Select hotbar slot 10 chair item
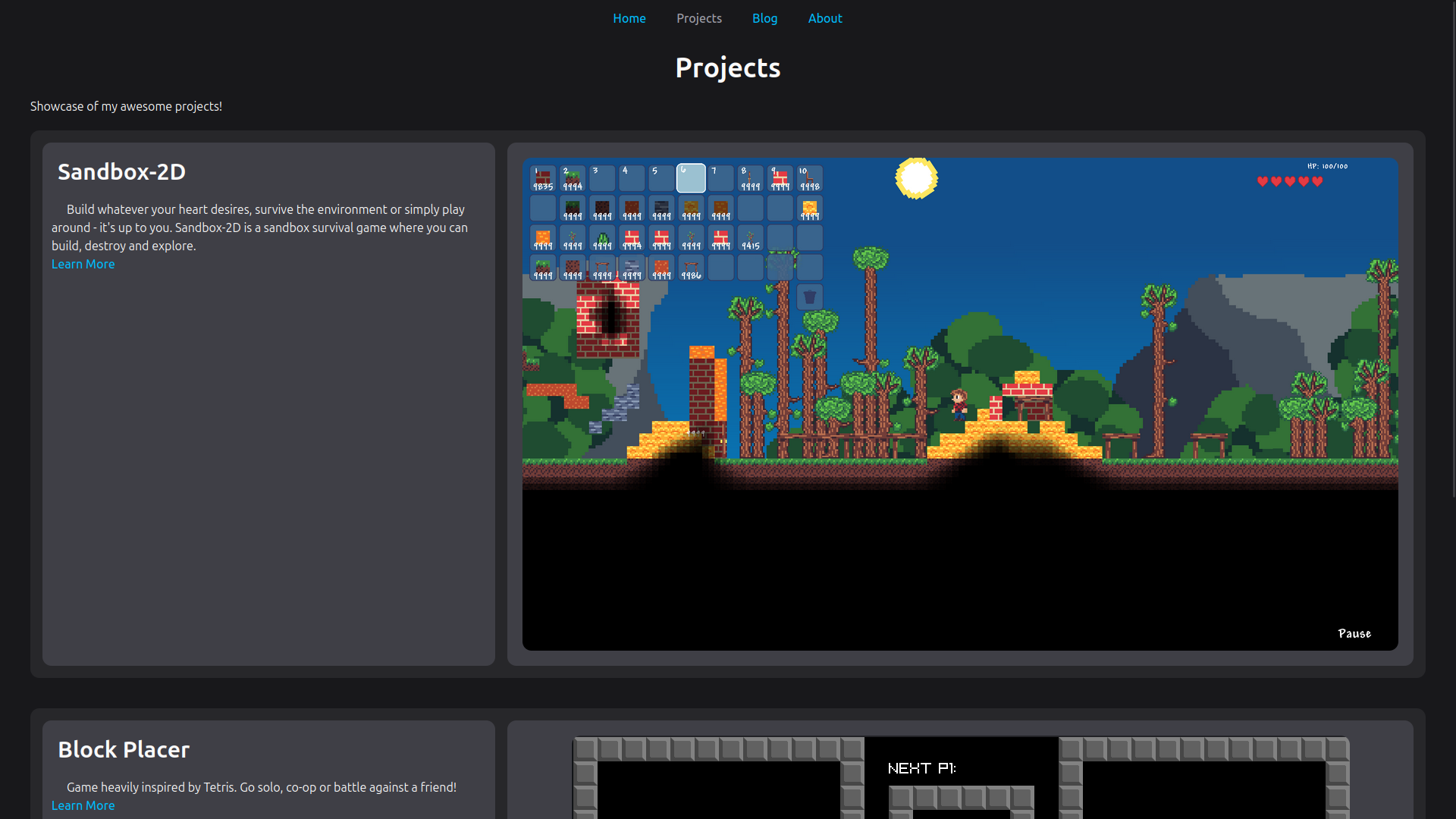The image size is (1456, 819). coord(809,179)
